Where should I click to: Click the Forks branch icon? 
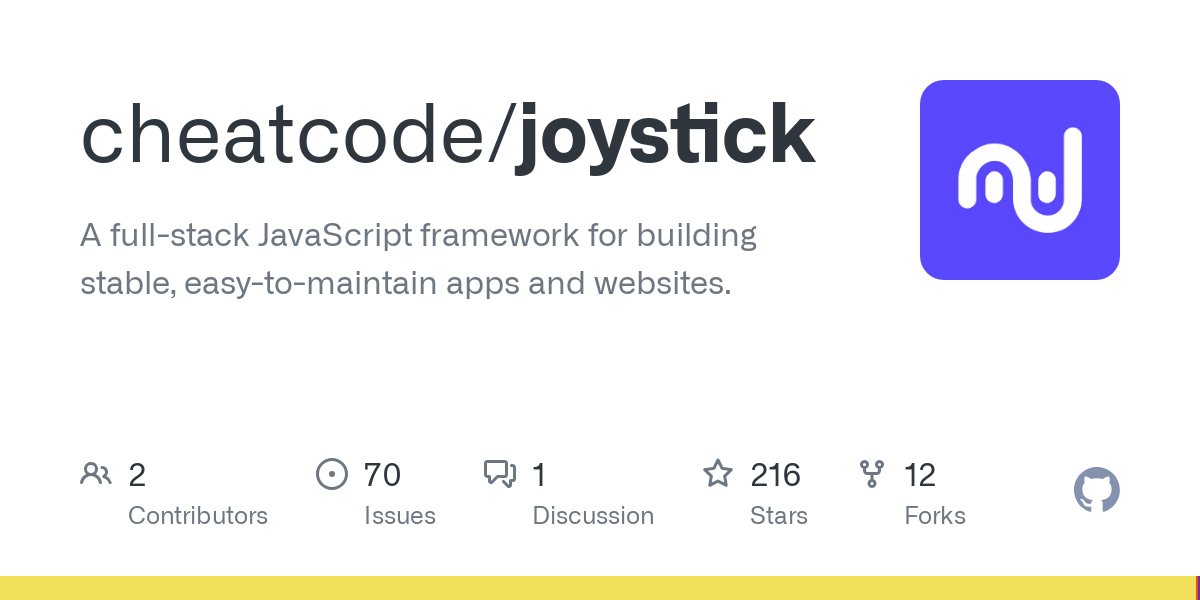point(872,474)
